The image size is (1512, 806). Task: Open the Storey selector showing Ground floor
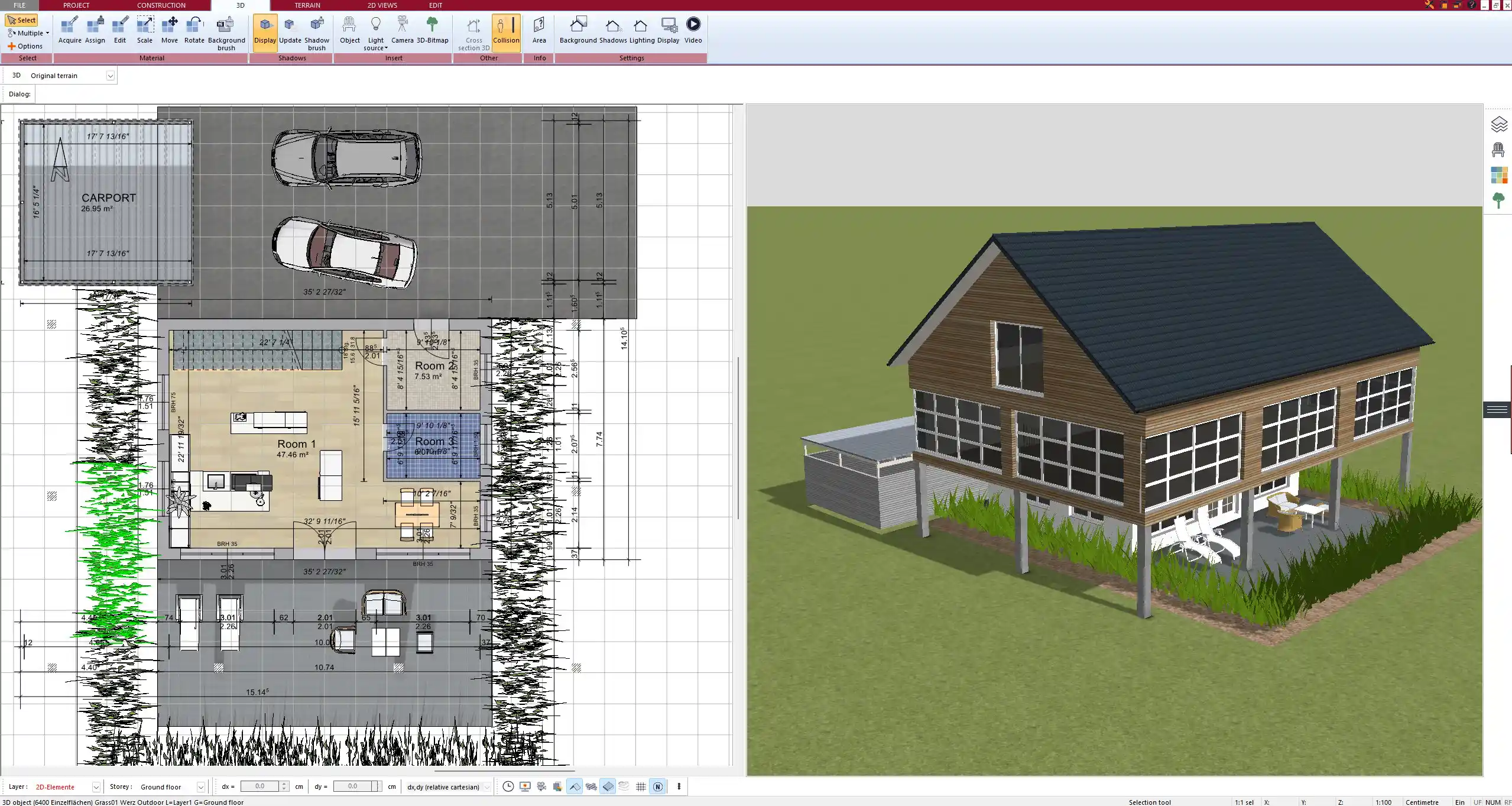click(200, 786)
